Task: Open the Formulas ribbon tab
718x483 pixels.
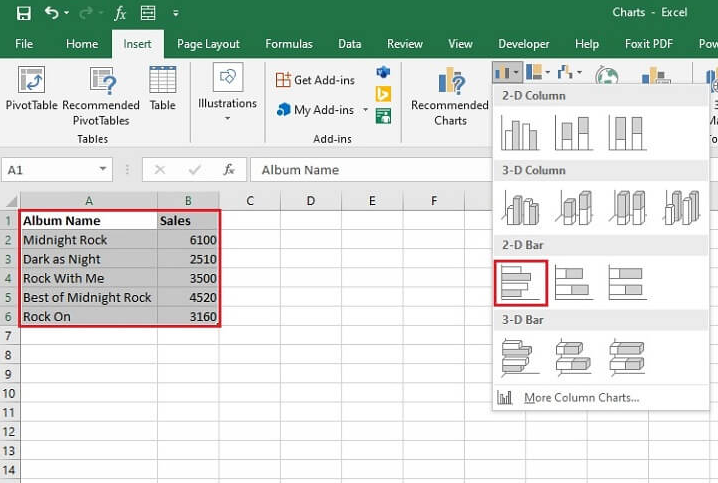Action: click(x=289, y=44)
